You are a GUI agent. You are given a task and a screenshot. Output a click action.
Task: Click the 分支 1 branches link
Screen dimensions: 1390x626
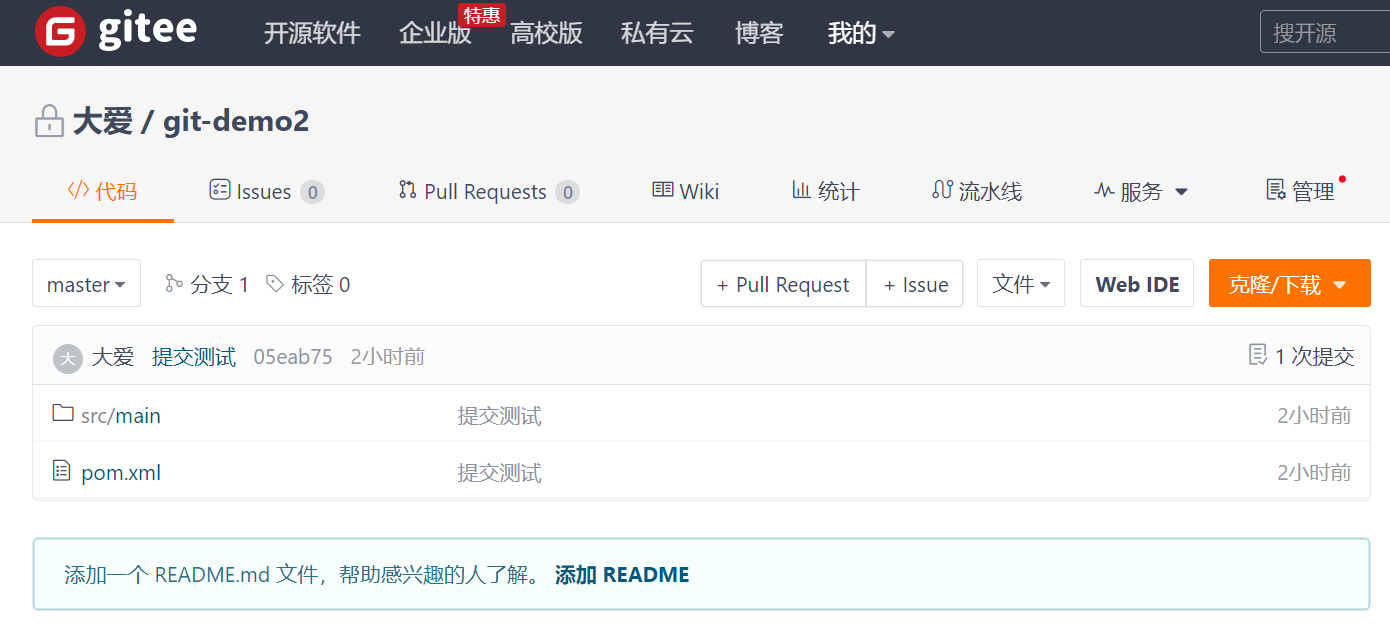(219, 284)
